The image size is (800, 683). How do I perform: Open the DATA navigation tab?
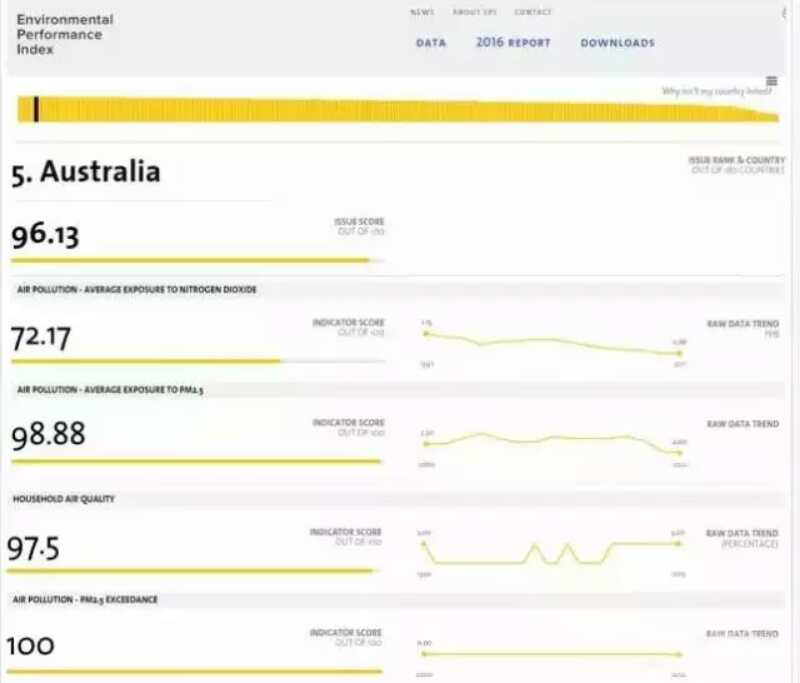tap(431, 43)
